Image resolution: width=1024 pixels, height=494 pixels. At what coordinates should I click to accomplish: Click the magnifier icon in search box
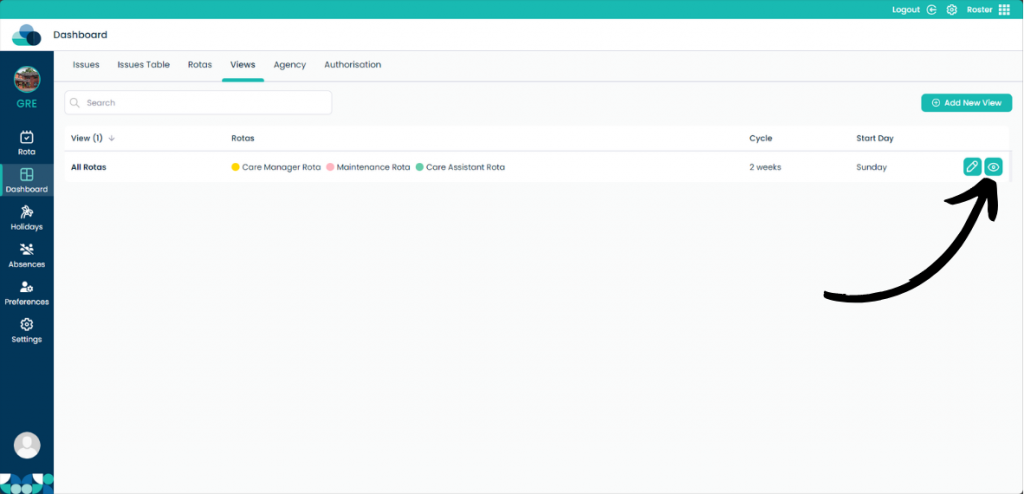click(x=74, y=103)
